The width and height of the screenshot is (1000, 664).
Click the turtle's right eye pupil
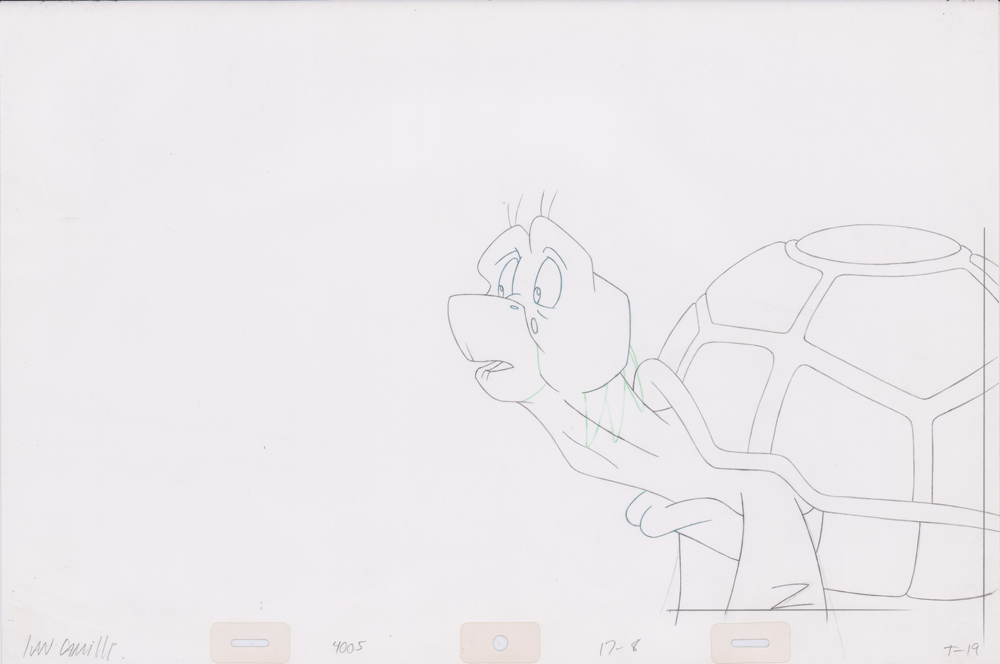[538, 293]
